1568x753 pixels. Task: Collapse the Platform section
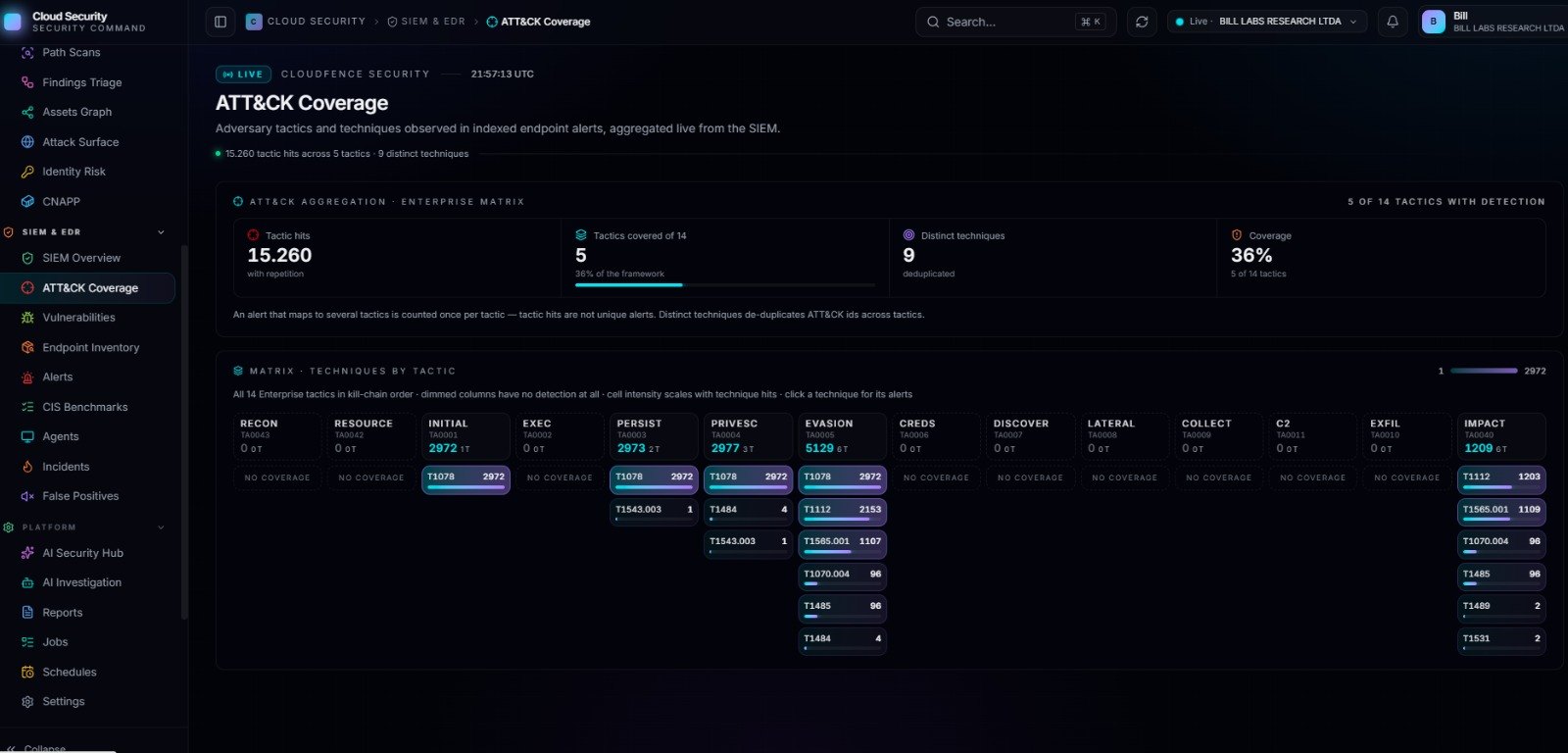162,527
